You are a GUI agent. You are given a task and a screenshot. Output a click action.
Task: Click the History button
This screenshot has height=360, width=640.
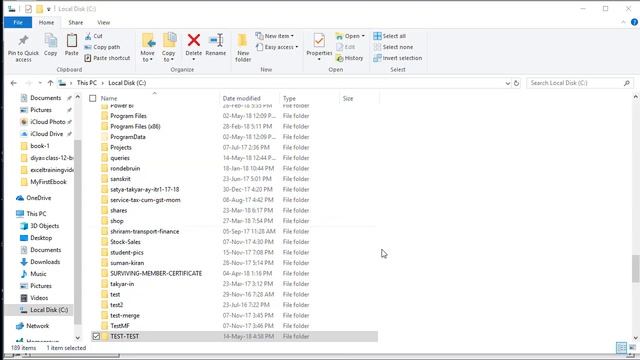(349, 58)
